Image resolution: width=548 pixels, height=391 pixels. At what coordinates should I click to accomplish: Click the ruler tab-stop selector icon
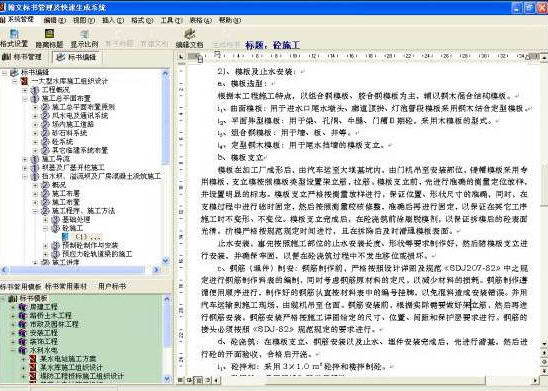click(x=181, y=56)
